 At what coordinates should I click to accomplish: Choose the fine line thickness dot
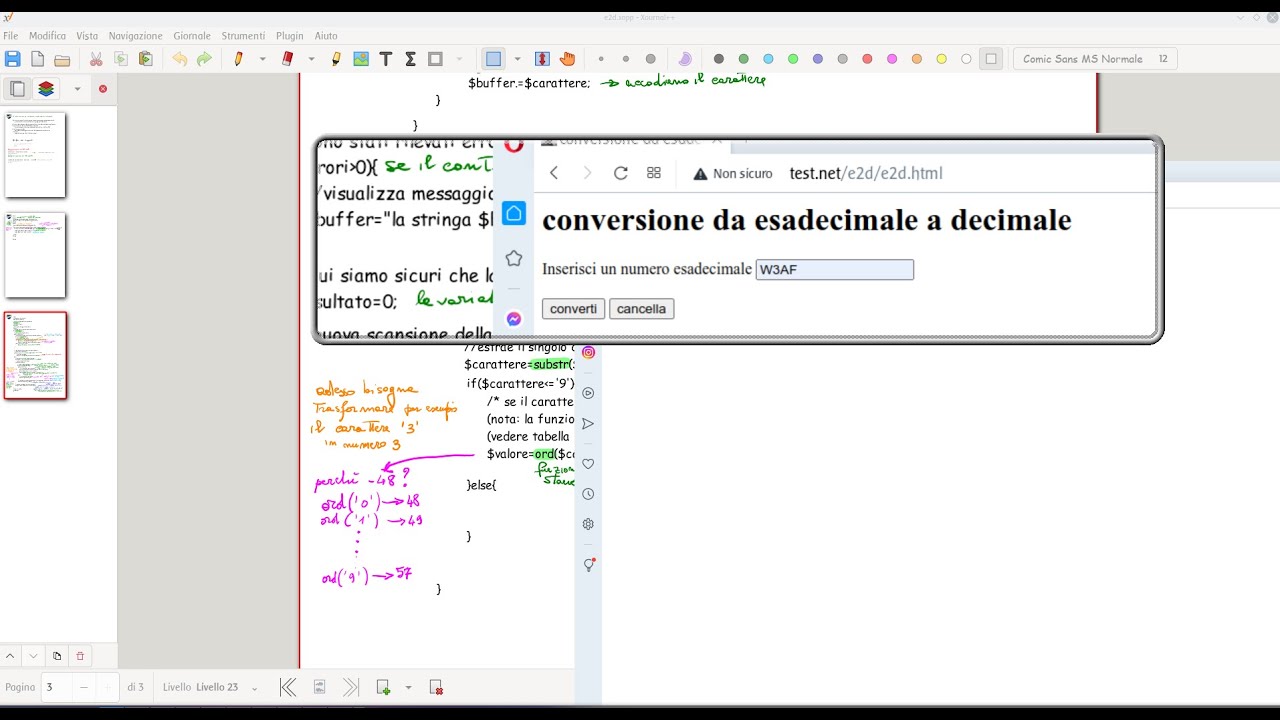[601, 59]
